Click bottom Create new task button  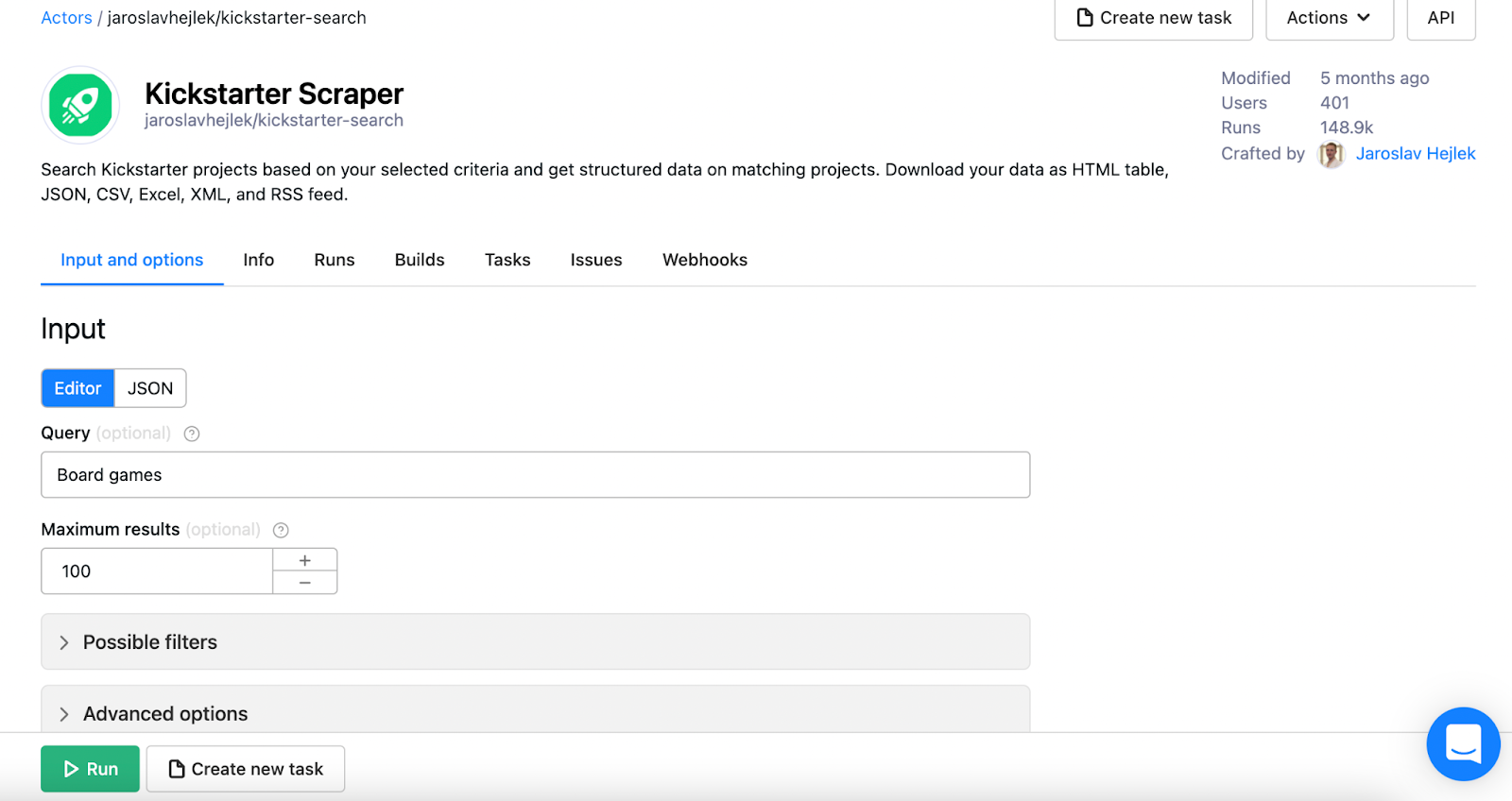coord(246,769)
